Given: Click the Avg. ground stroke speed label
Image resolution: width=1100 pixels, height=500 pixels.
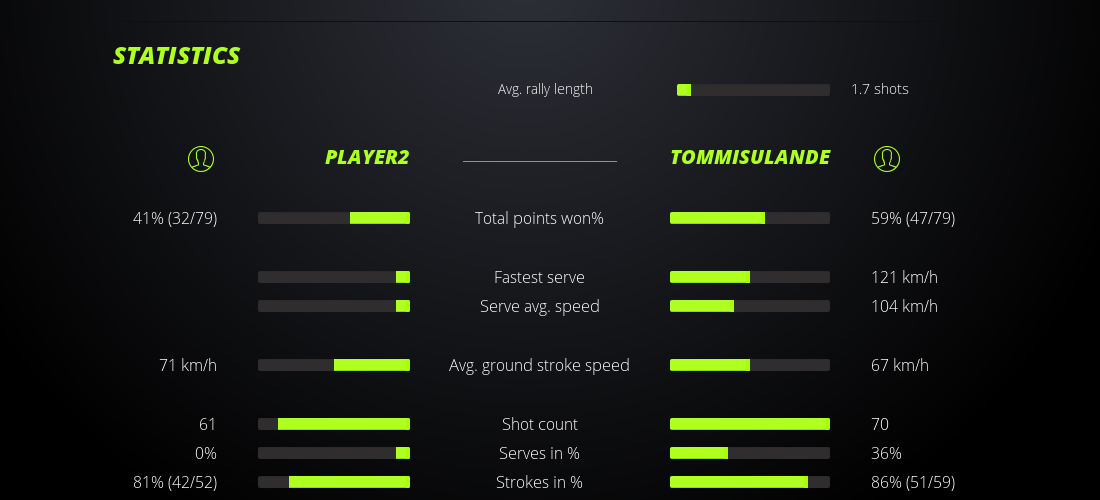Looking at the screenshot, I should (539, 365).
